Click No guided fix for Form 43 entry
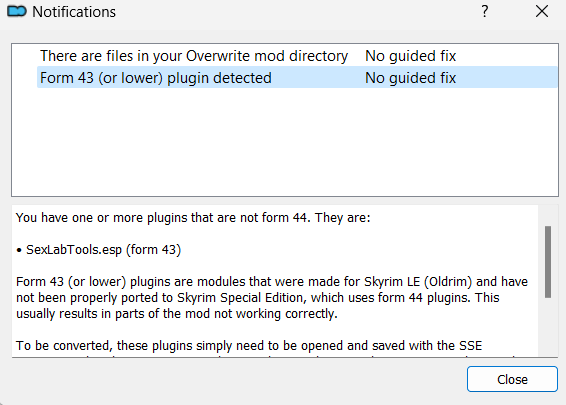The height and width of the screenshot is (405, 566). tap(410, 78)
